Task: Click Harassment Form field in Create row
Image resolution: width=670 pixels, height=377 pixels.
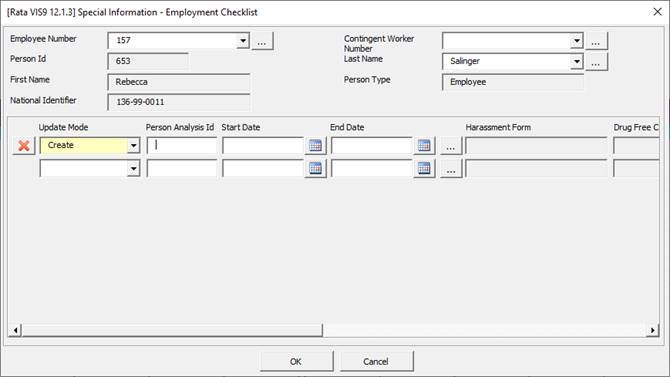Action: pos(536,146)
